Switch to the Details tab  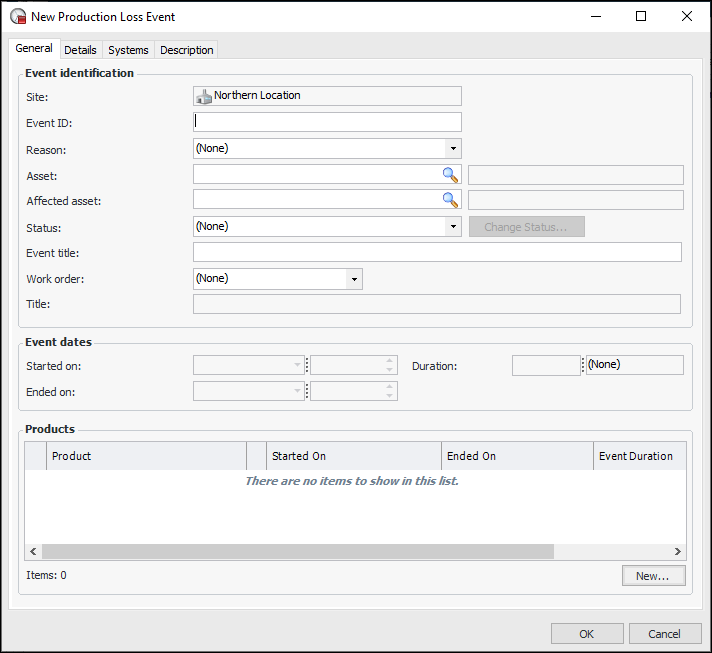click(81, 50)
